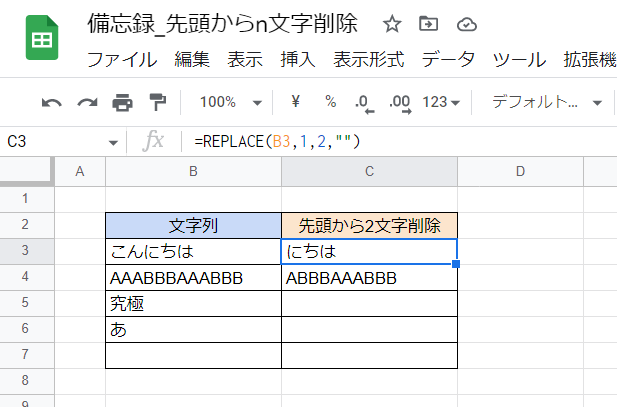Viewport: 617px width, 407px height.
Task: Click the cell containing あ
Action: pos(193,329)
